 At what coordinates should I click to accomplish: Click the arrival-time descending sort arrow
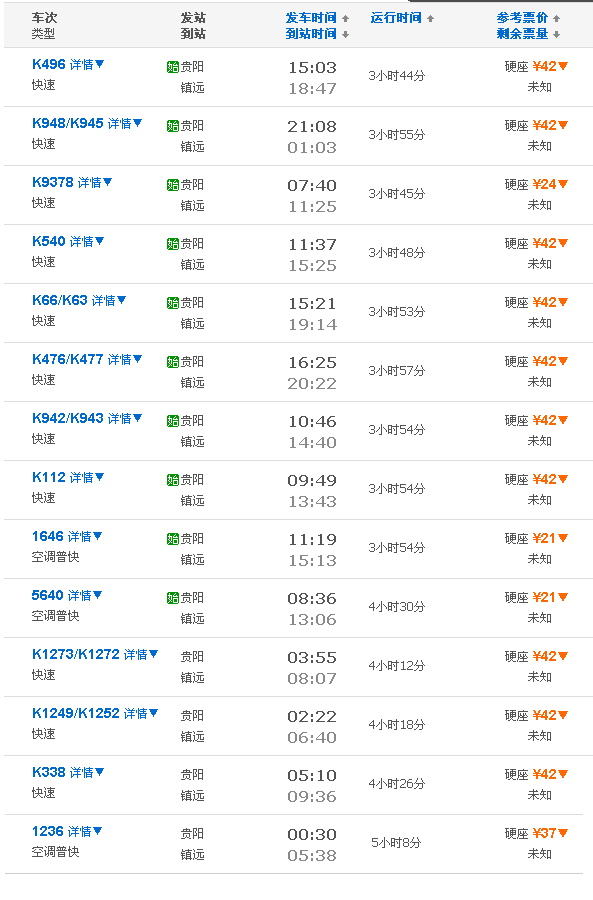[346, 34]
